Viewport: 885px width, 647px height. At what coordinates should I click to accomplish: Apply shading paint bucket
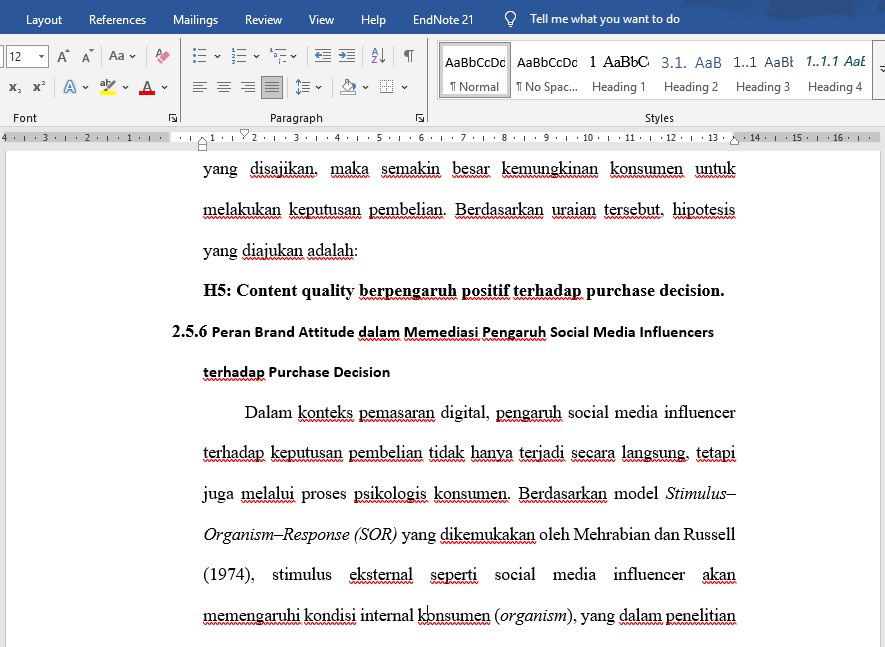348,87
